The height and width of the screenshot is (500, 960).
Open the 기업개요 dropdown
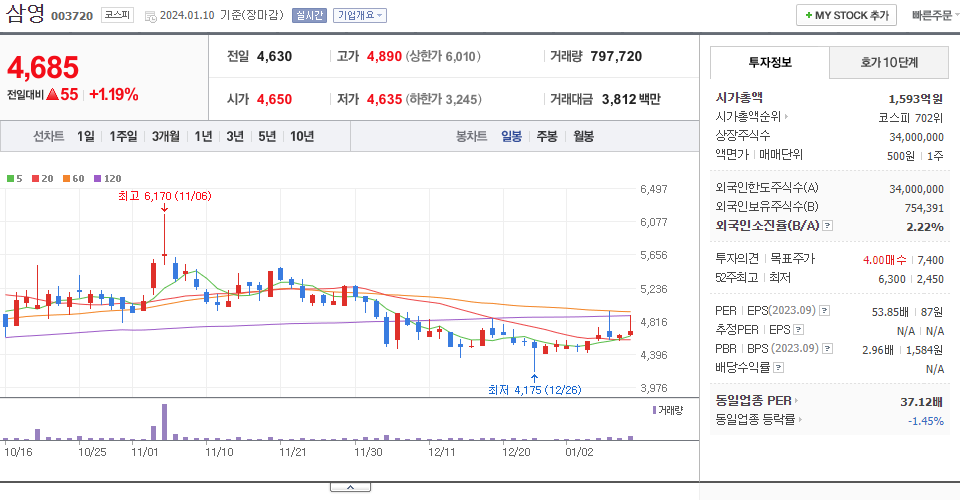[x=360, y=15]
